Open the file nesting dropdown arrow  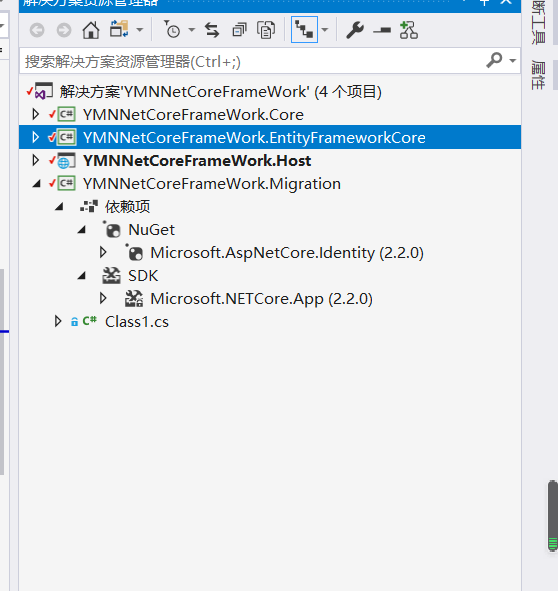pyautogui.click(x=325, y=29)
